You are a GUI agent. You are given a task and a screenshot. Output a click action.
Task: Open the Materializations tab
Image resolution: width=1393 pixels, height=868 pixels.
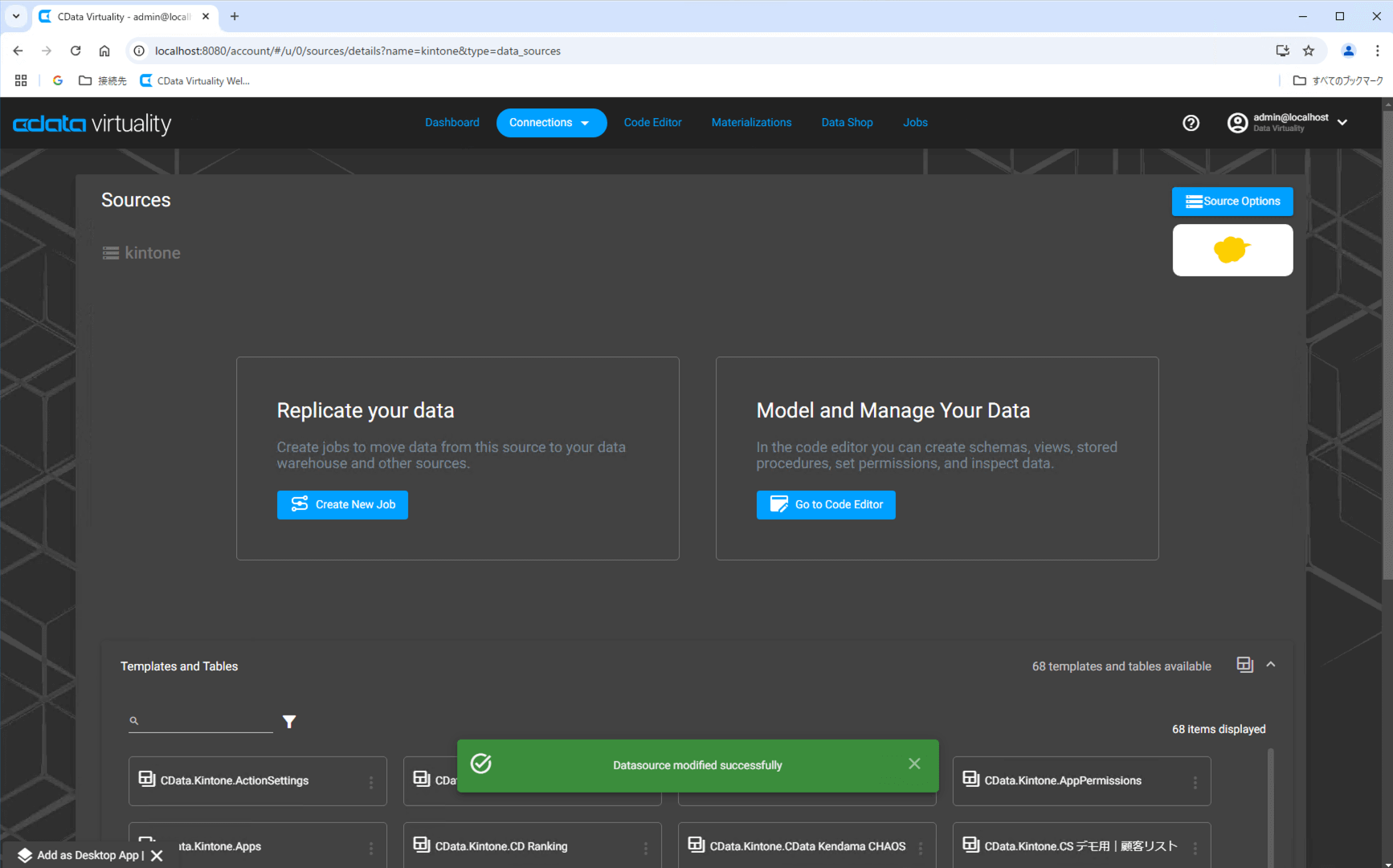click(751, 123)
